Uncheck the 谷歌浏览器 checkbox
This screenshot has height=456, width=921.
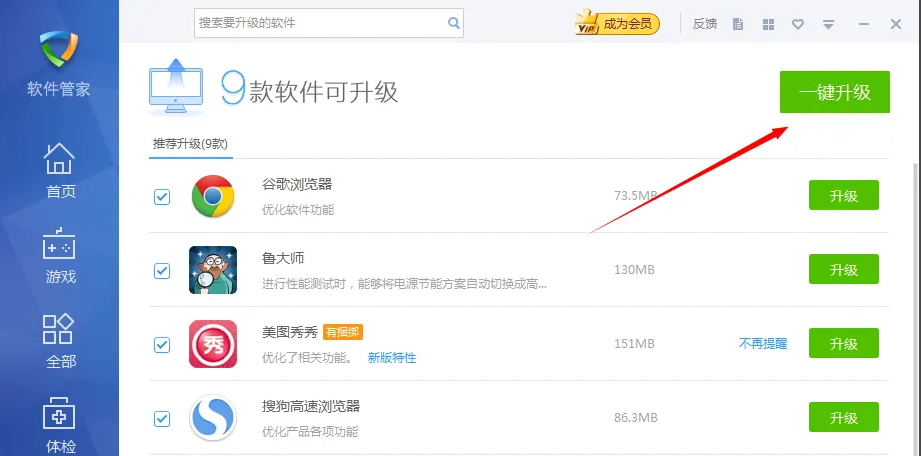point(162,196)
